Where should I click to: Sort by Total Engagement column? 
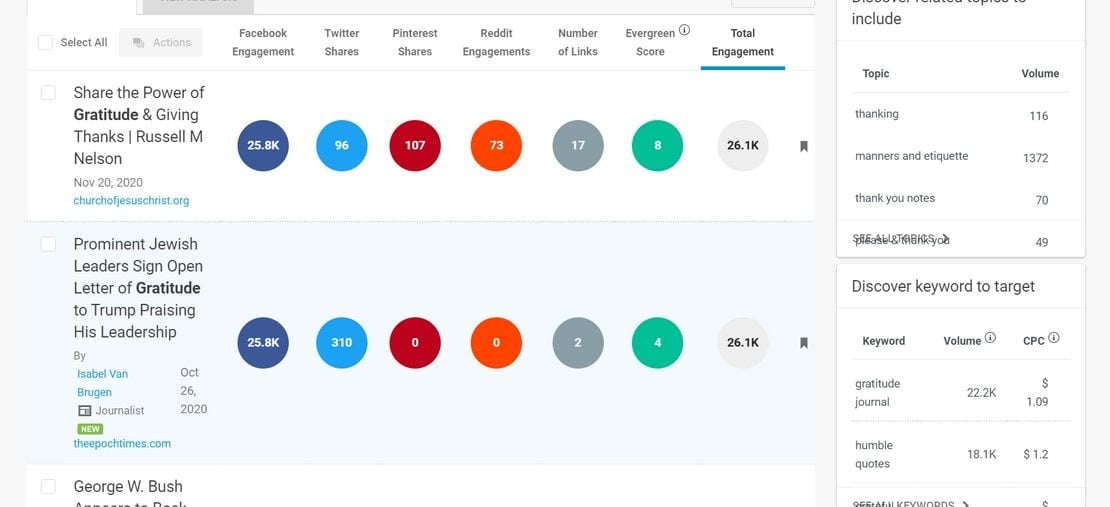[x=743, y=42]
